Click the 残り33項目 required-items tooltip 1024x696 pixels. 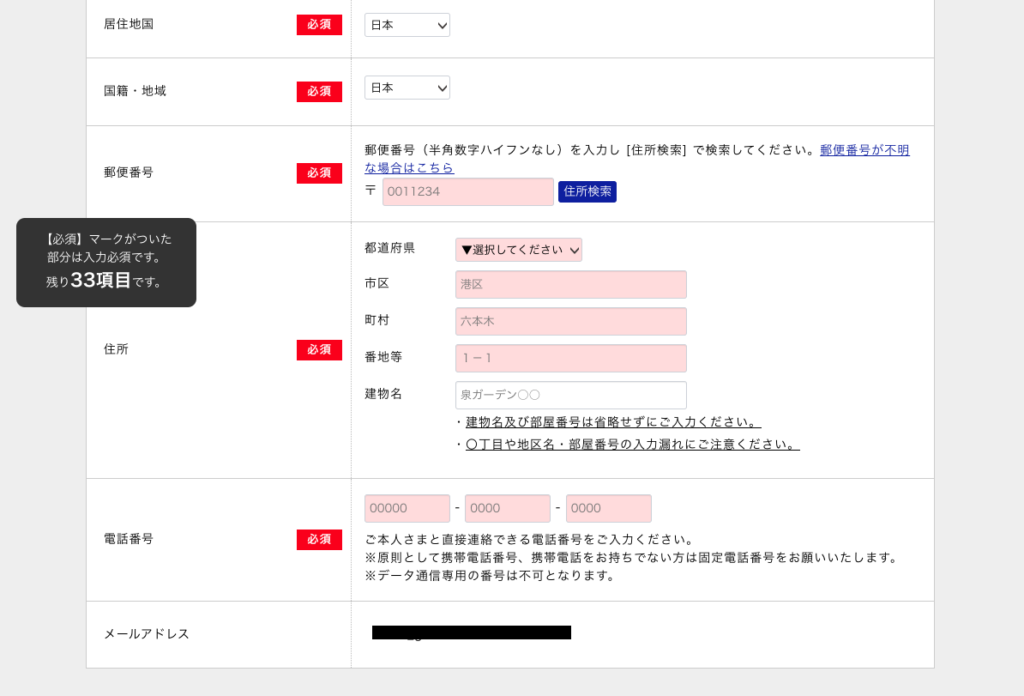click(x=106, y=262)
